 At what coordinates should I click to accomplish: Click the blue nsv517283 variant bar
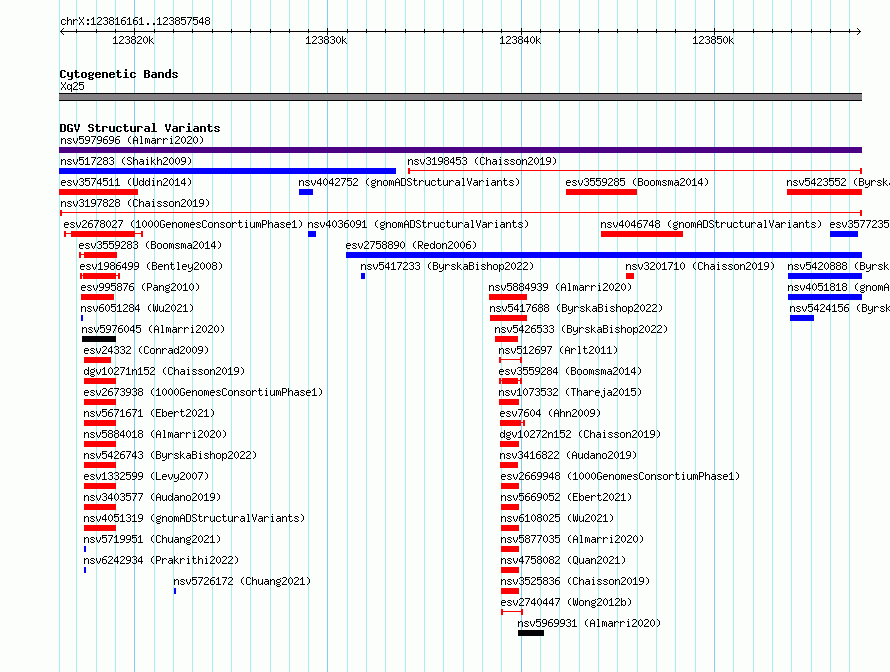tap(228, 171)
